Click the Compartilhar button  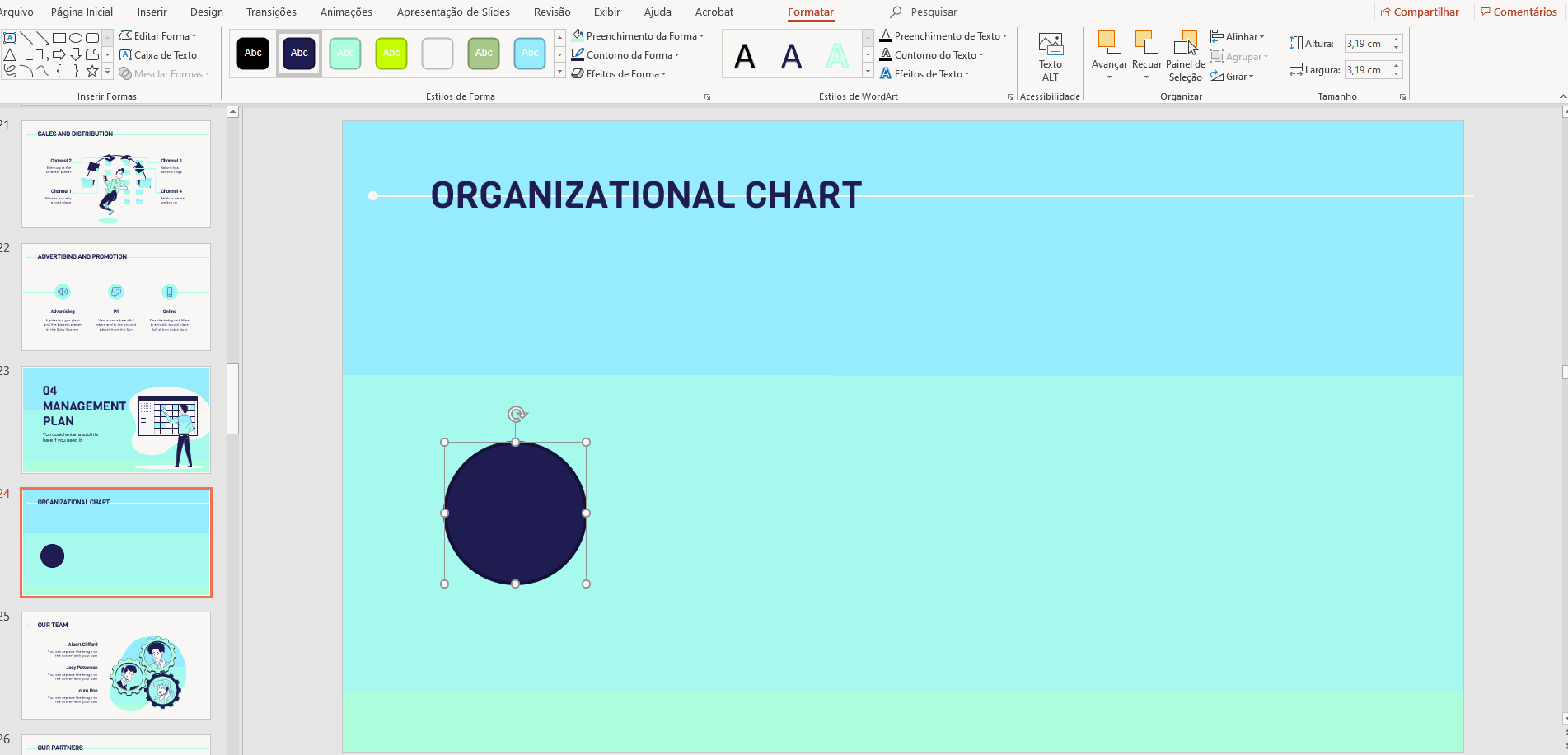click(x=1421, y=12)
